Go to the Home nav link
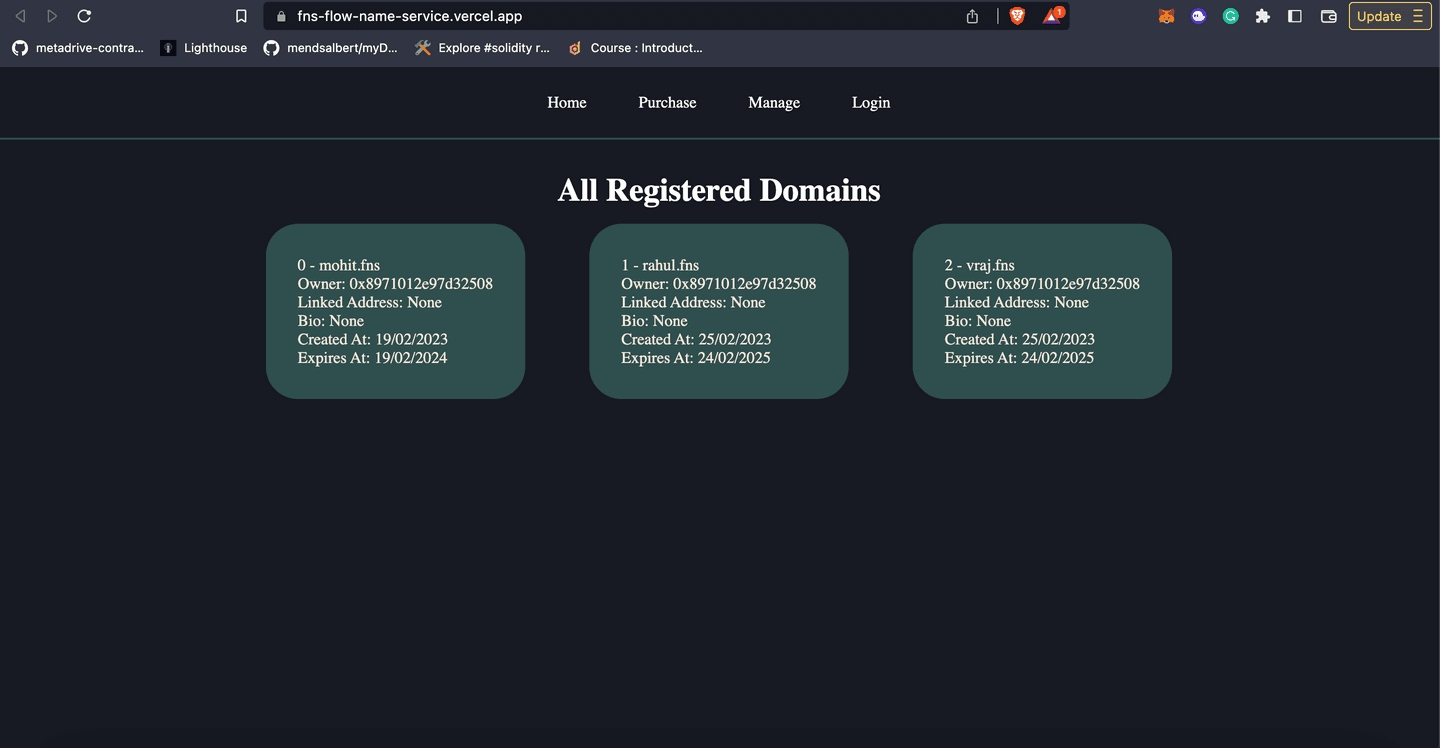The width and height of the screenshot is (1440, 748). click(x=567, y=102)
